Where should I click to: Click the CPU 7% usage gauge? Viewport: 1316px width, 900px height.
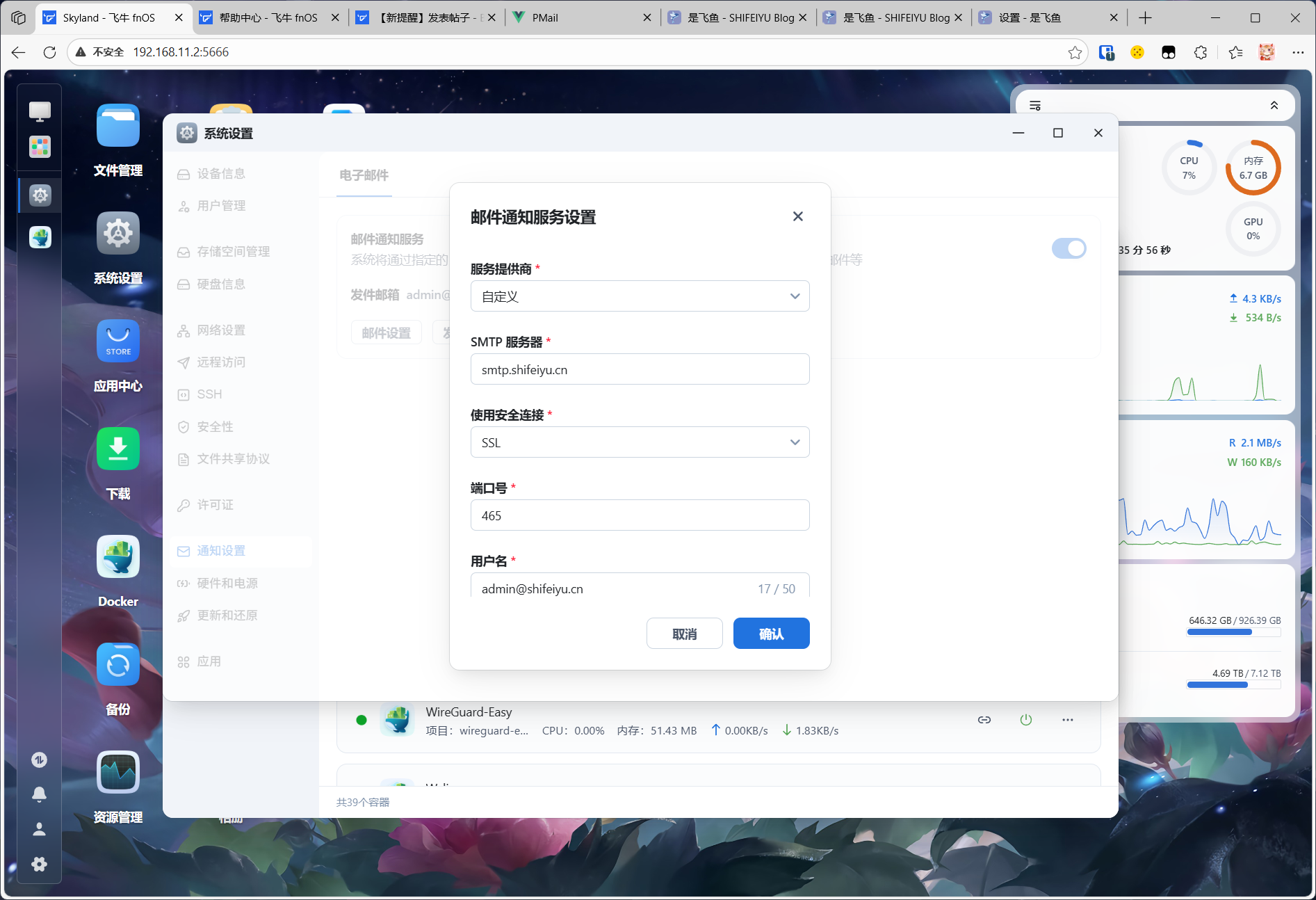1189,168
